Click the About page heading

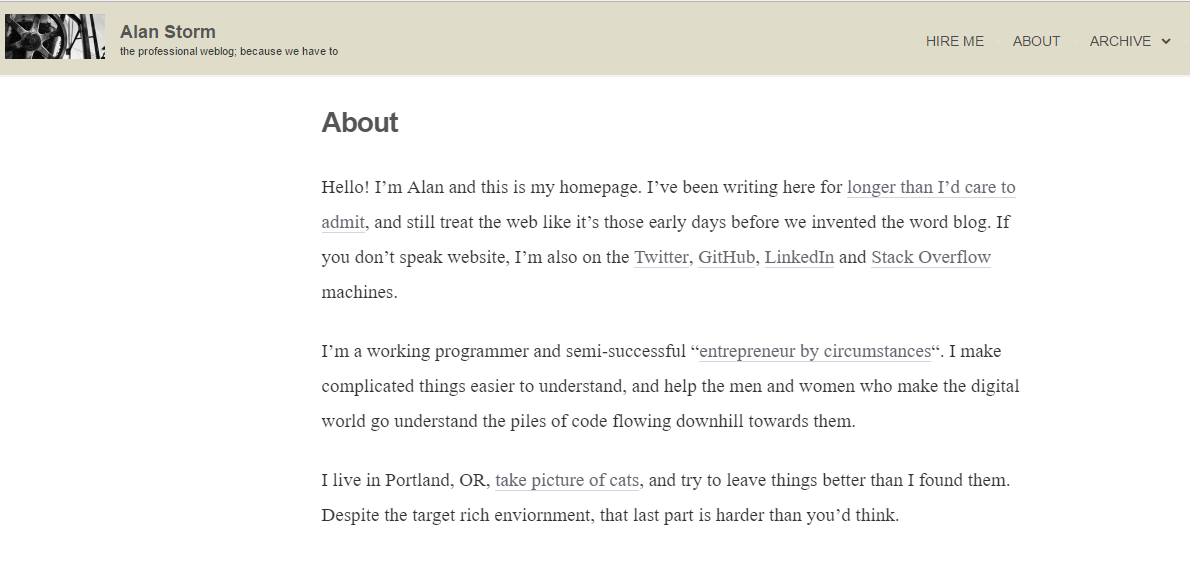click(x=360, y=123)
